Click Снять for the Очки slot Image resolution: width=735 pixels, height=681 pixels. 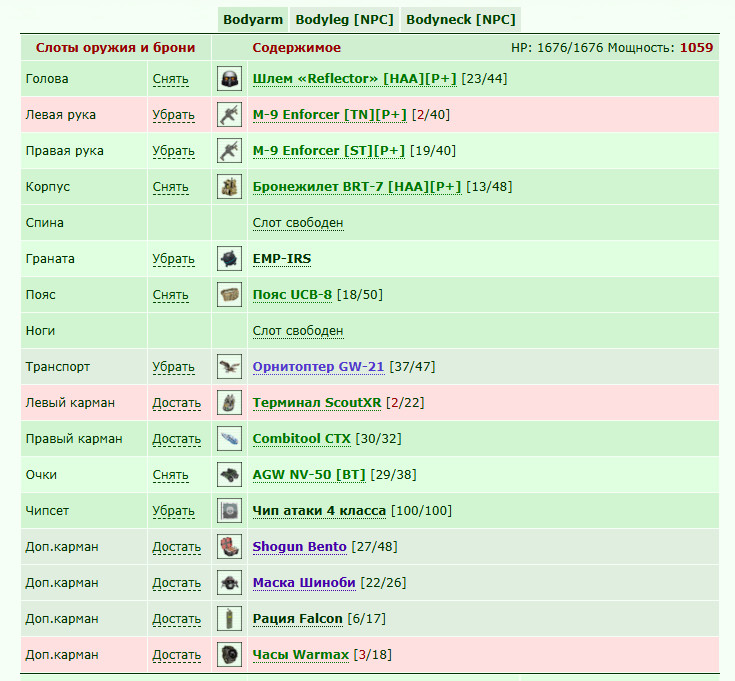click(171, 475)
